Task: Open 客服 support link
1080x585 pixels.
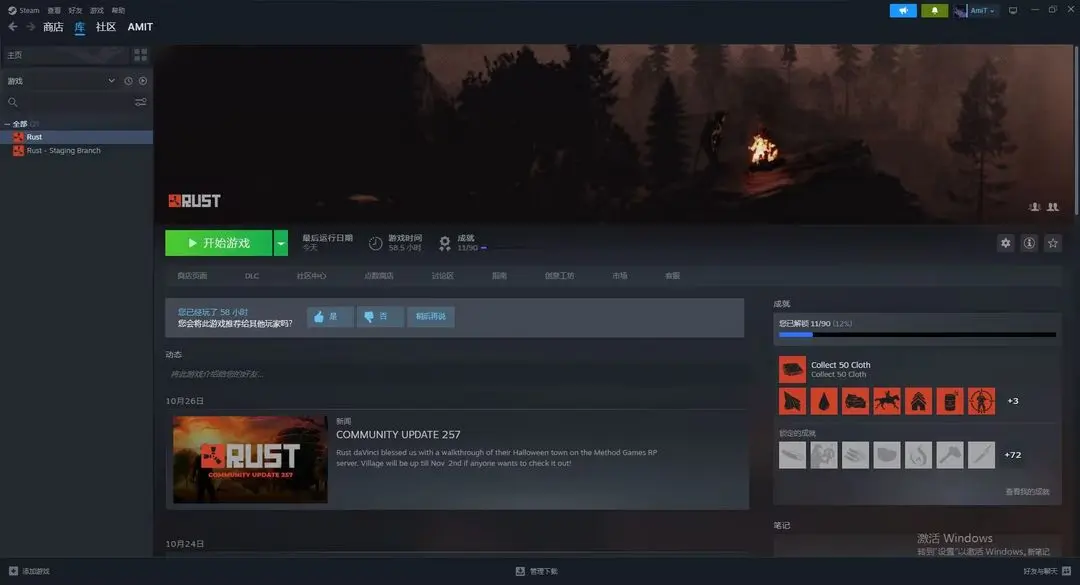Action: (x=672, y=276)
